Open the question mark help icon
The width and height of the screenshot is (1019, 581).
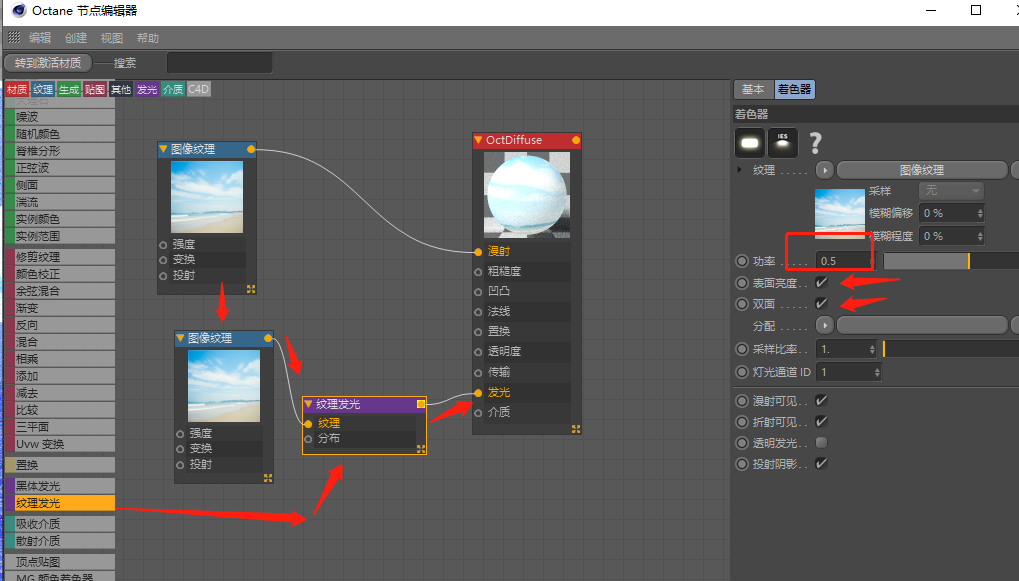(x=815, y=142)
